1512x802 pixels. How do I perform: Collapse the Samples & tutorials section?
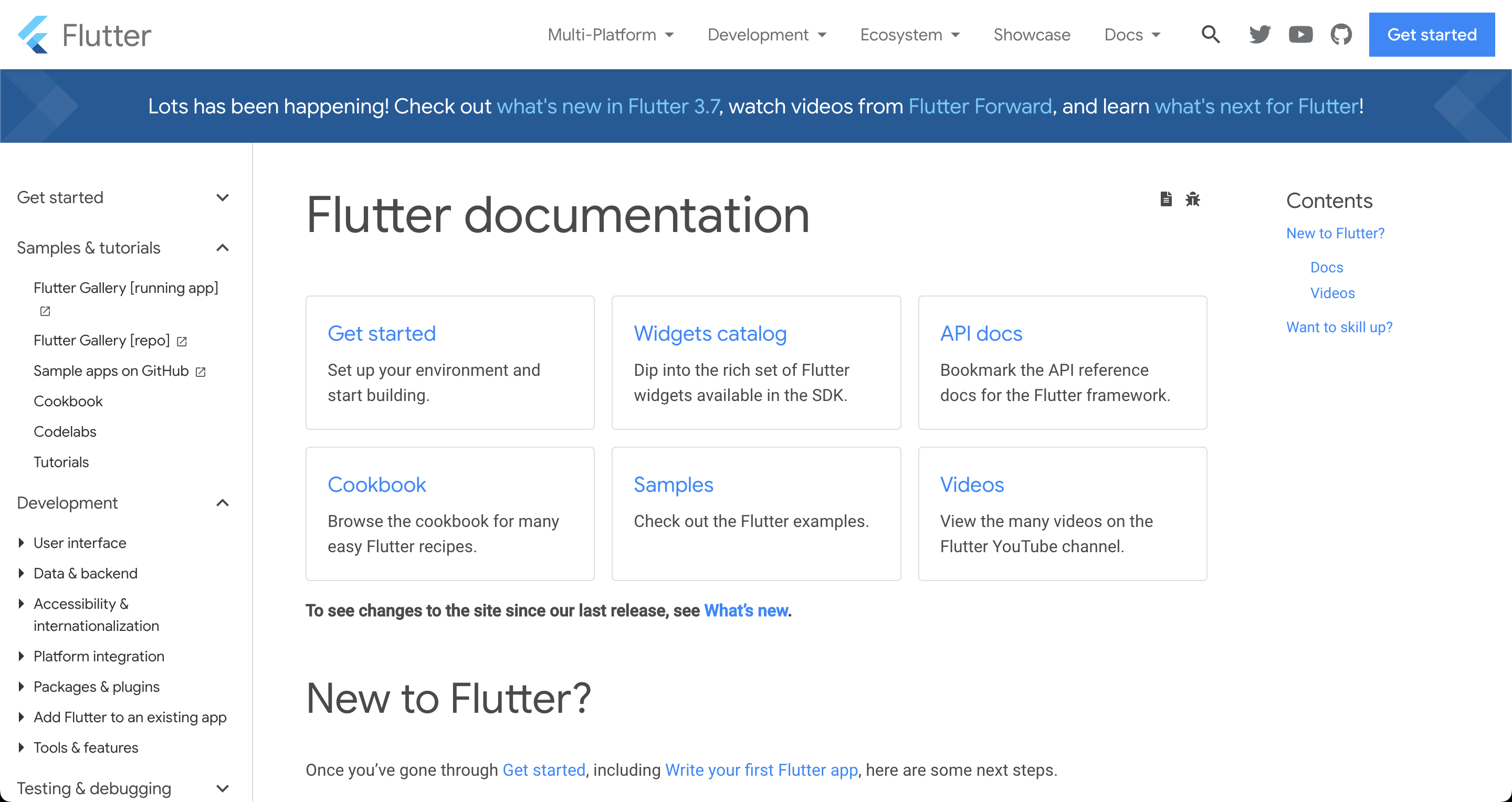click(222, 248)
